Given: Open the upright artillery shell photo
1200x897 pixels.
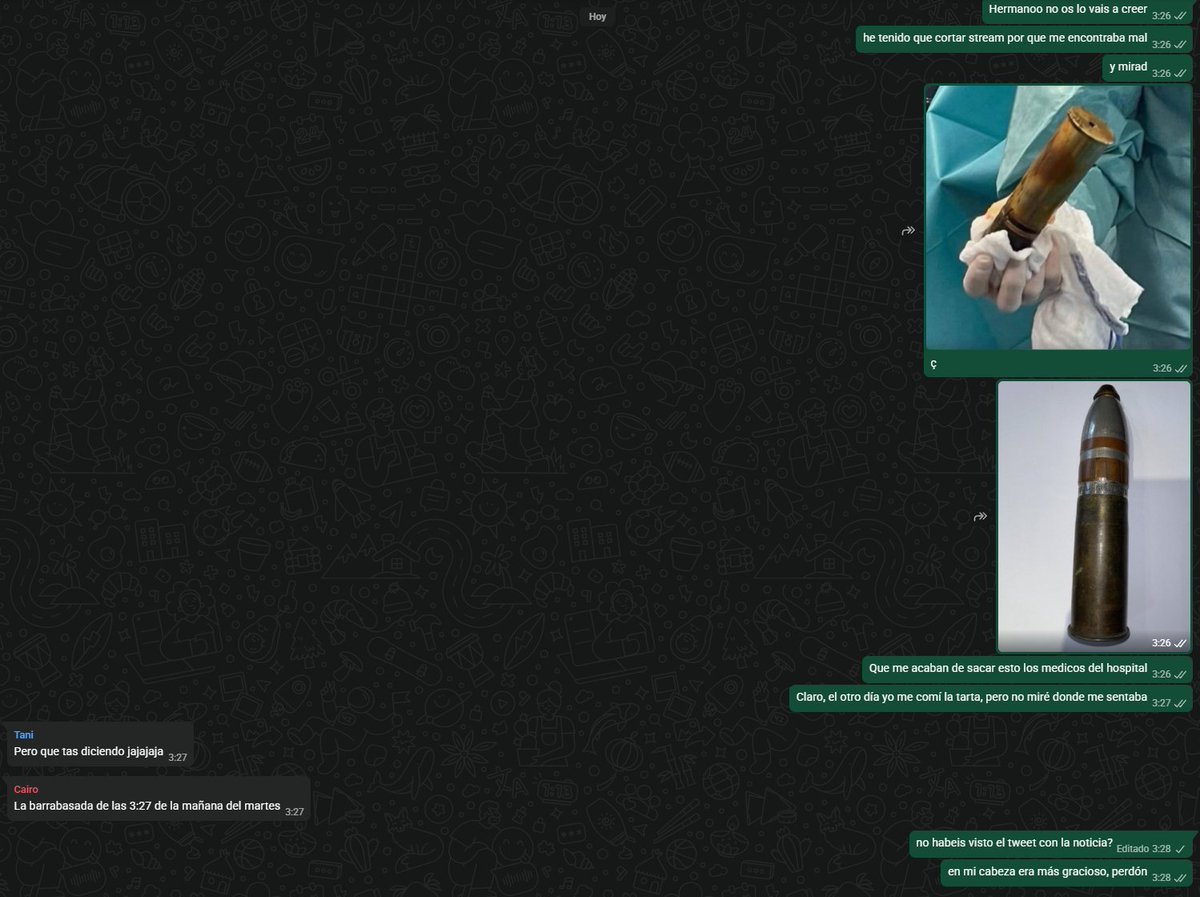Looking at the screenshot, I should (1094, 517).
